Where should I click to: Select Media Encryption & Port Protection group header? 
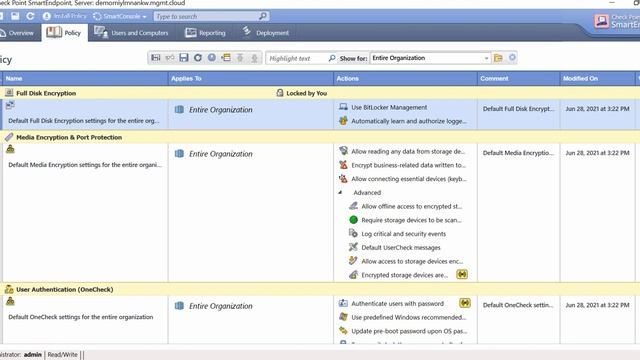point(69,137)
